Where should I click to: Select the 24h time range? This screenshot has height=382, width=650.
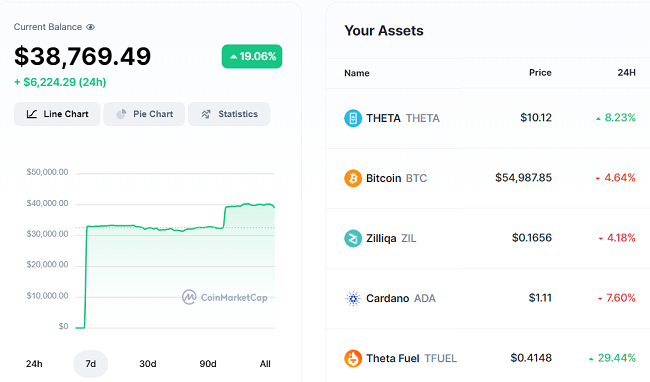(x=34, y=364)
